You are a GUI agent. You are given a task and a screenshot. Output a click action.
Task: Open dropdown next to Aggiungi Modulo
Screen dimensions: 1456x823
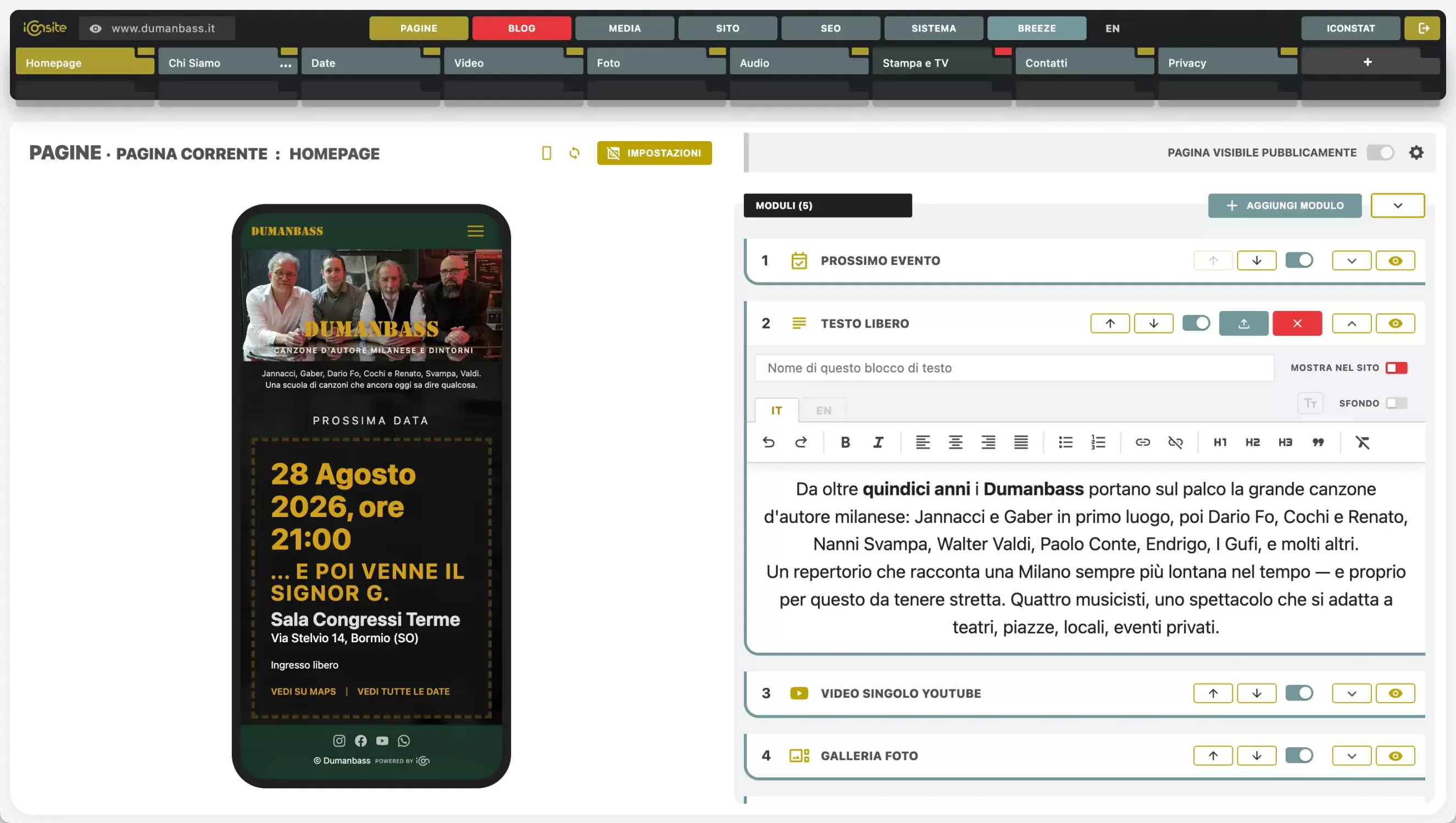coord(1397,205)
